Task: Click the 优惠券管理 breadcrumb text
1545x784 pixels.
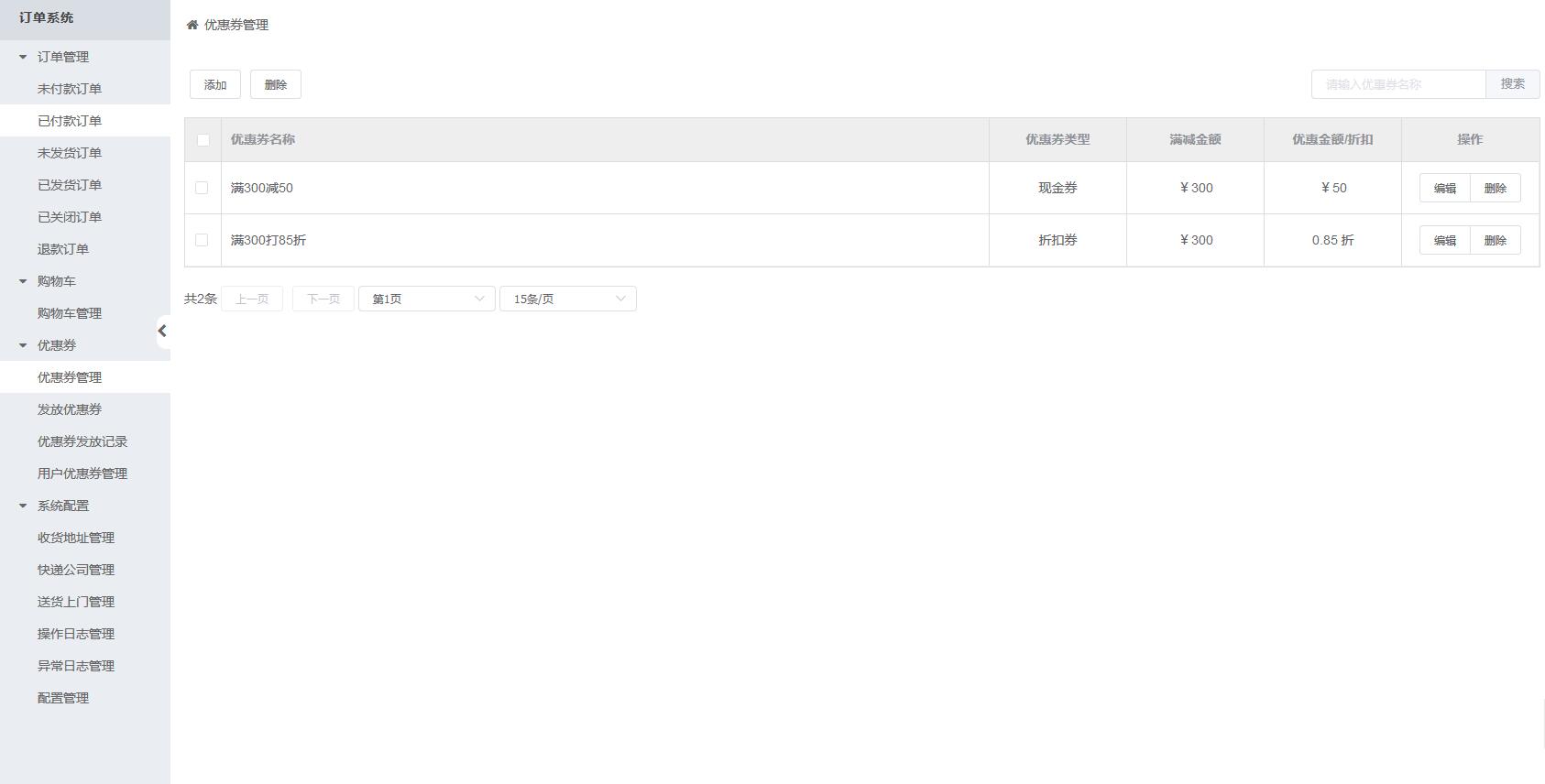Action: tap(236, 25)
